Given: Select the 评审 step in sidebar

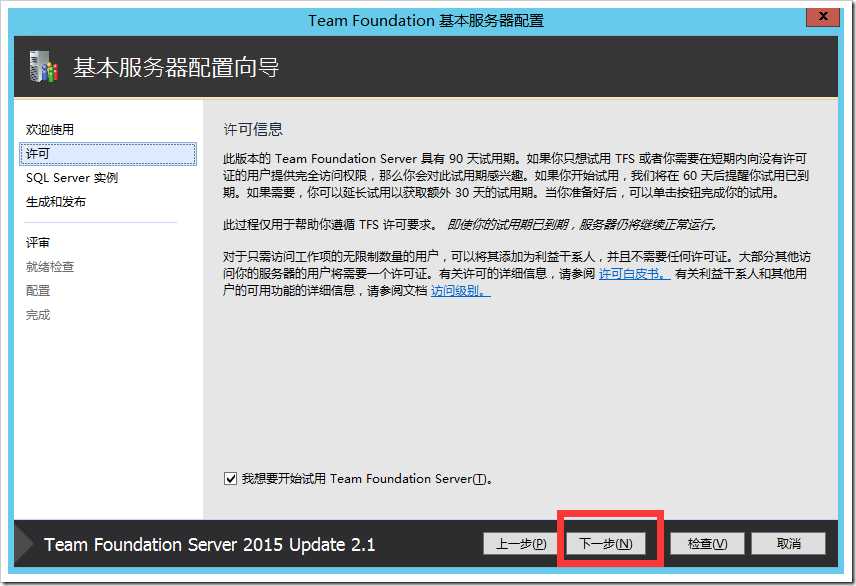Looking at the screenshot, I should [x=38, y=242].
